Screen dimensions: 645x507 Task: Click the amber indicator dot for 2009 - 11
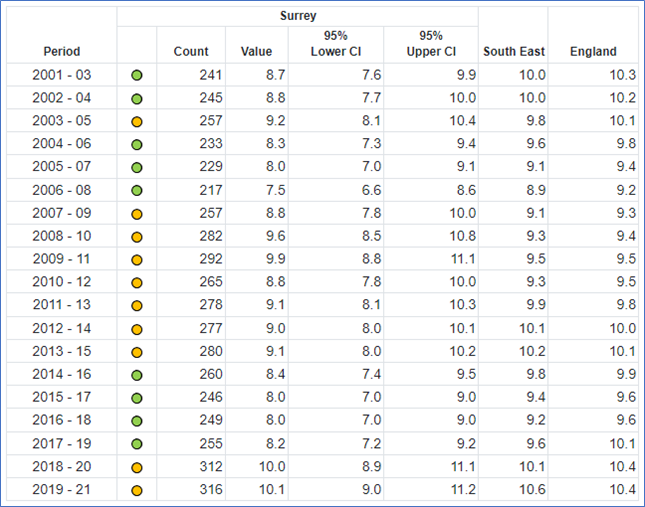coord(137,260)
